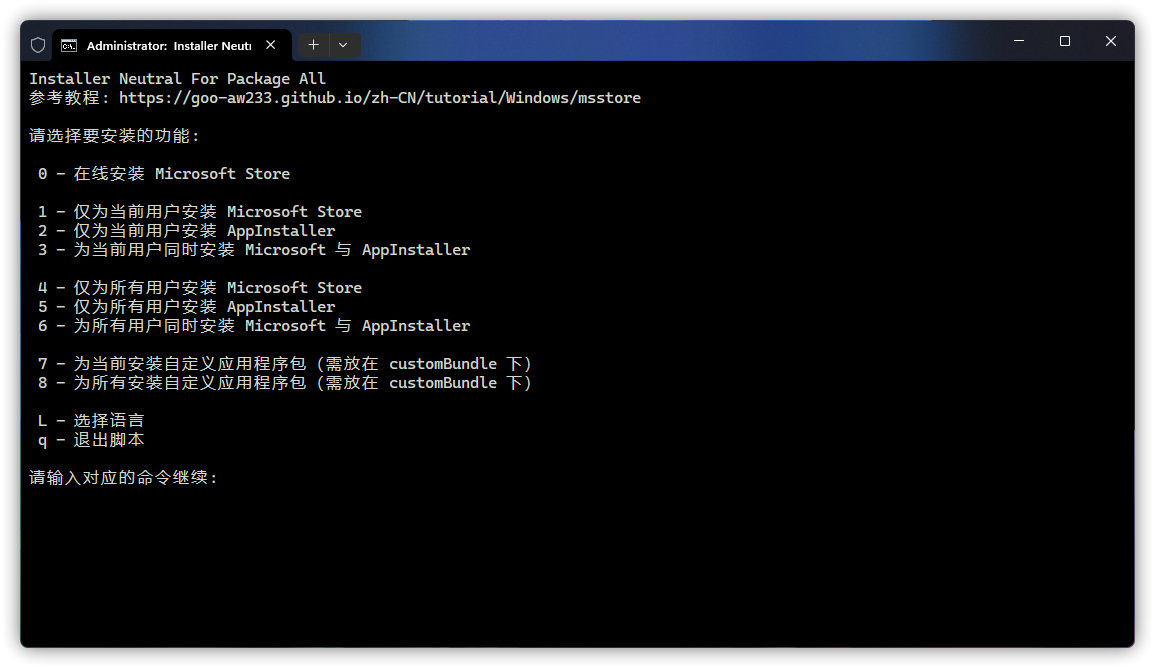
Task: Click option 1 仅为当前用户安装 Microsoft Store
Action: click(200, 212)
